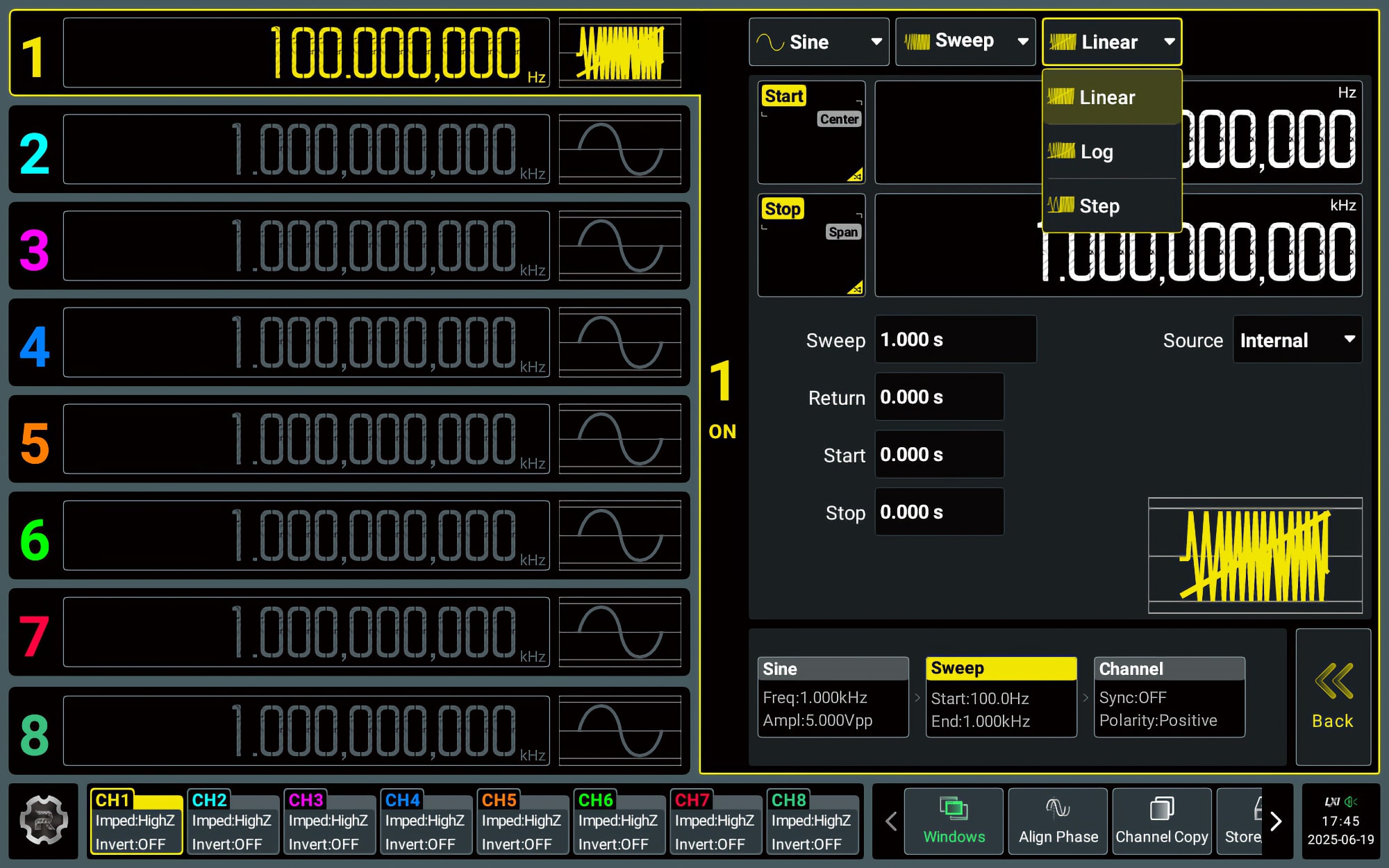Select channel 5 orange number
Viewport: 1389px width, 868px height.
click(35, 442)
